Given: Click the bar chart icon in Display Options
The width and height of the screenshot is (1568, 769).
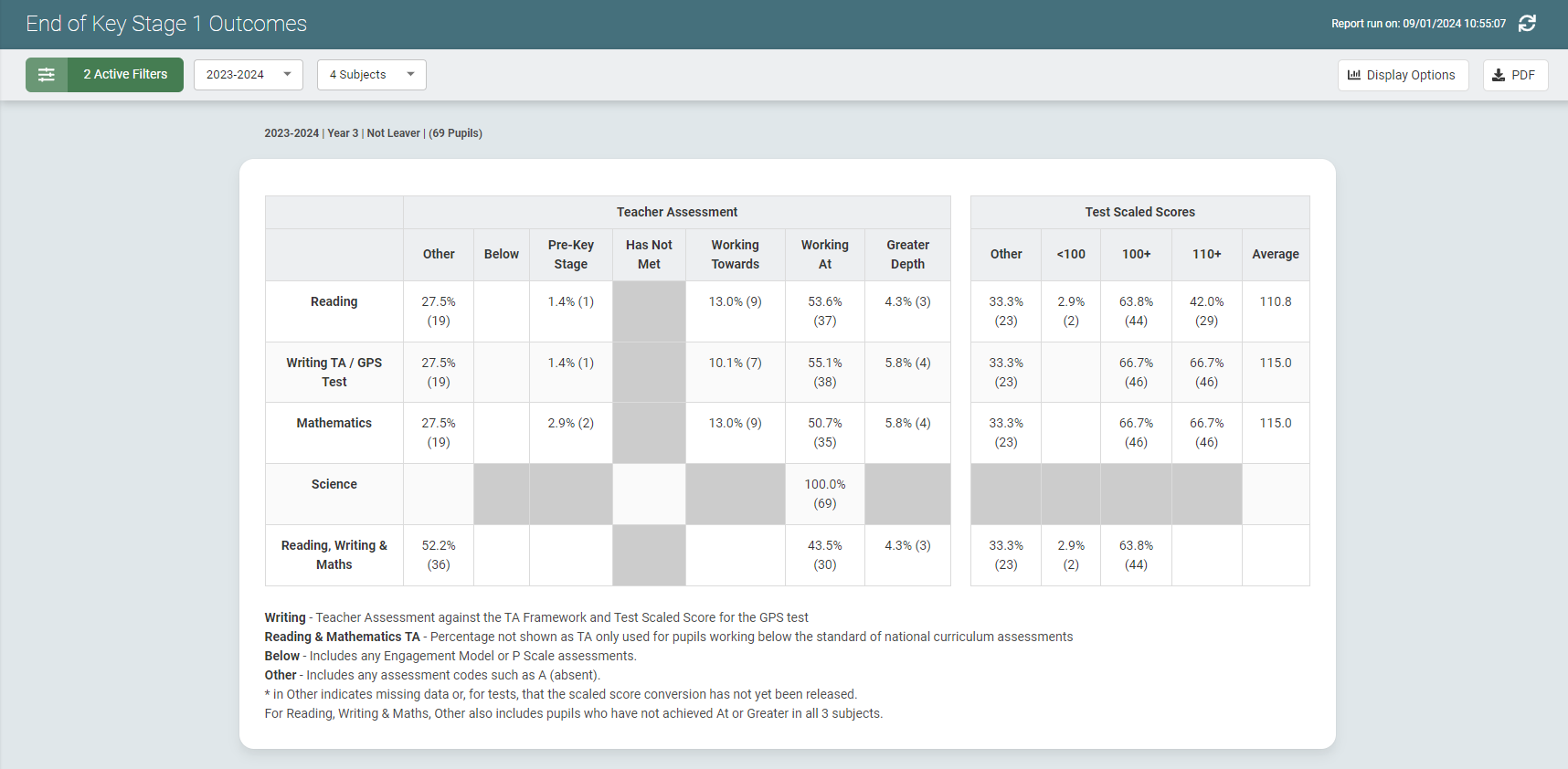Looking at the screenshot, I should click(1354, 75).
